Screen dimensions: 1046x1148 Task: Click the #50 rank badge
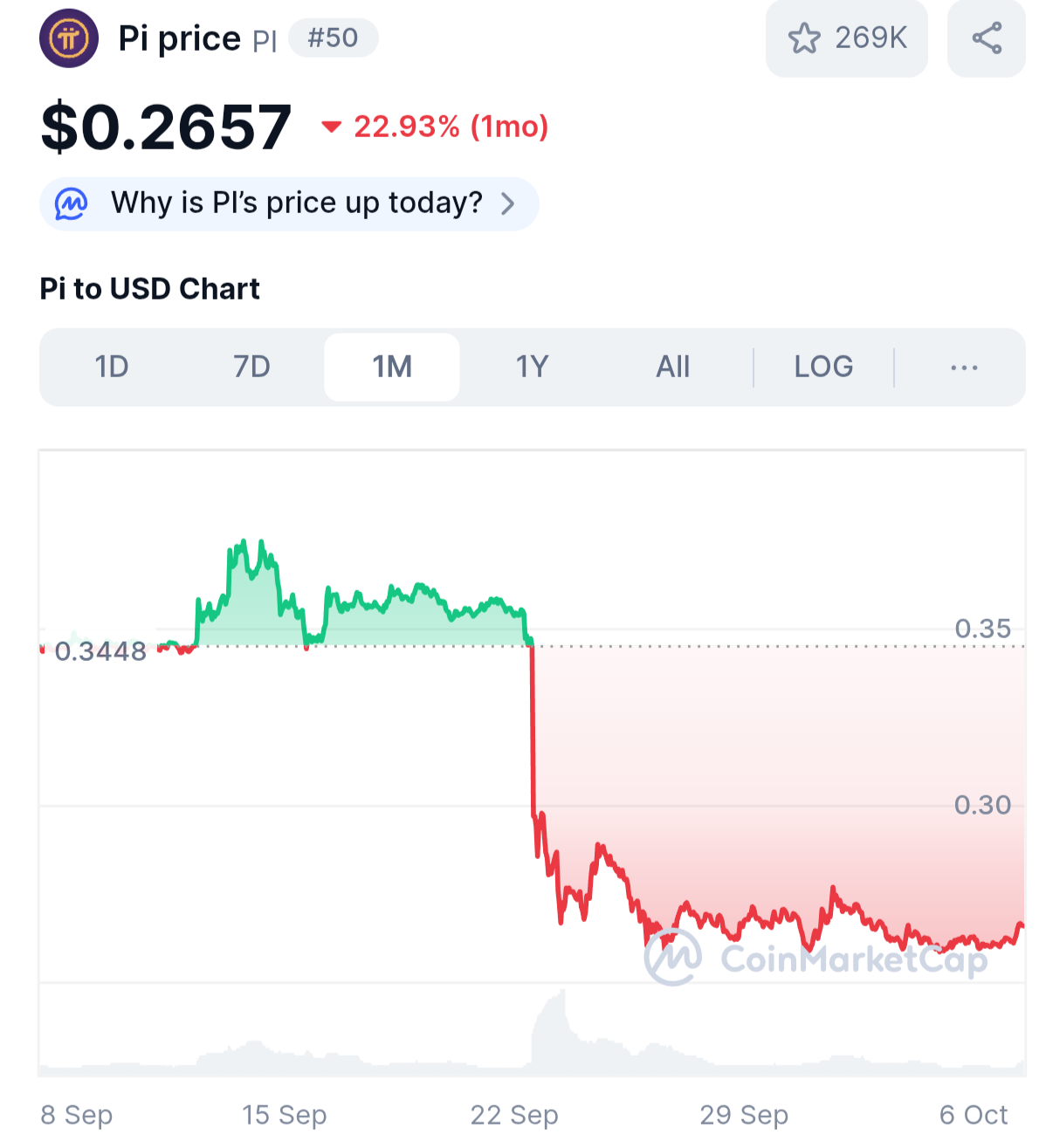click(x=333, y=38)
